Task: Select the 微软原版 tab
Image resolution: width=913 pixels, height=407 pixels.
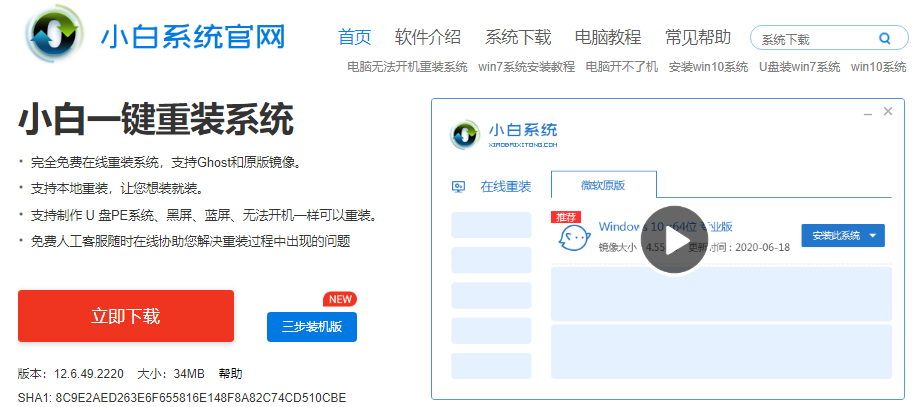Action: (x=603, y=186)
